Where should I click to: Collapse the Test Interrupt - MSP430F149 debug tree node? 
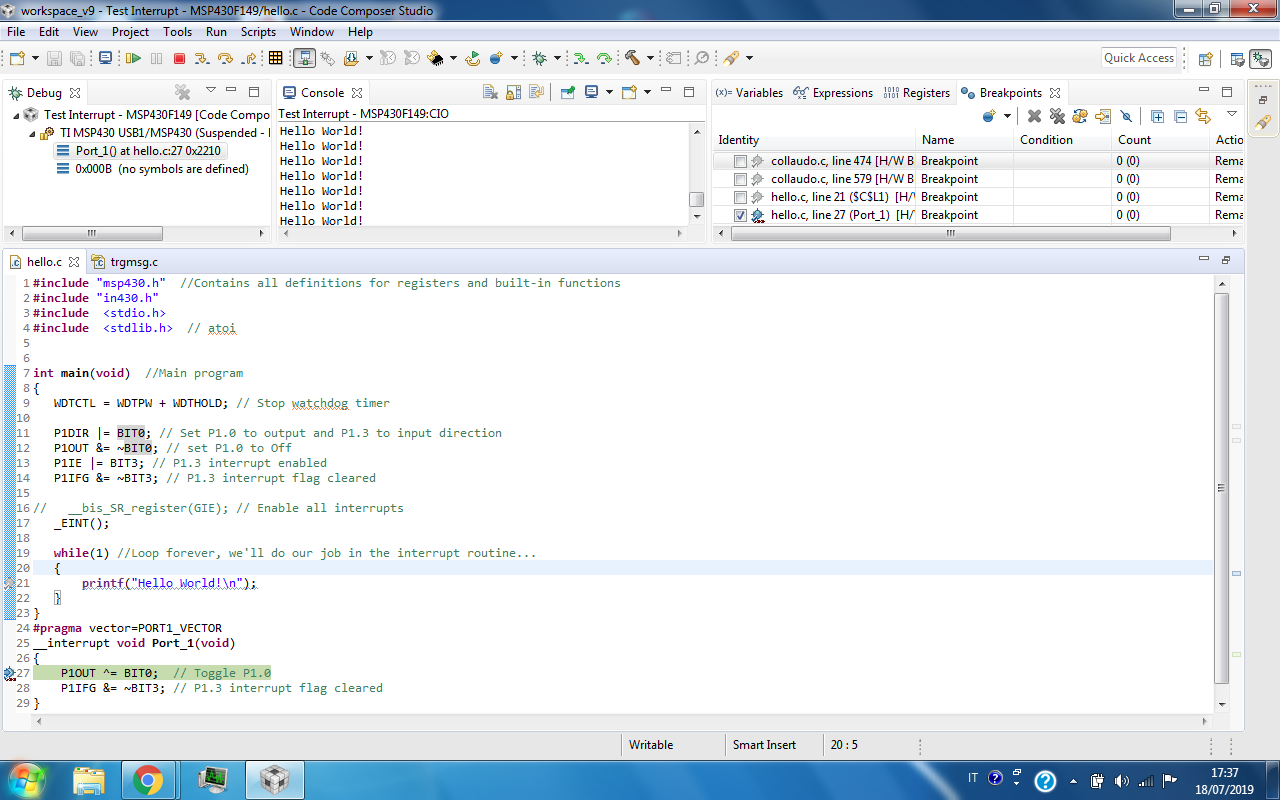[x=16, y=115]
